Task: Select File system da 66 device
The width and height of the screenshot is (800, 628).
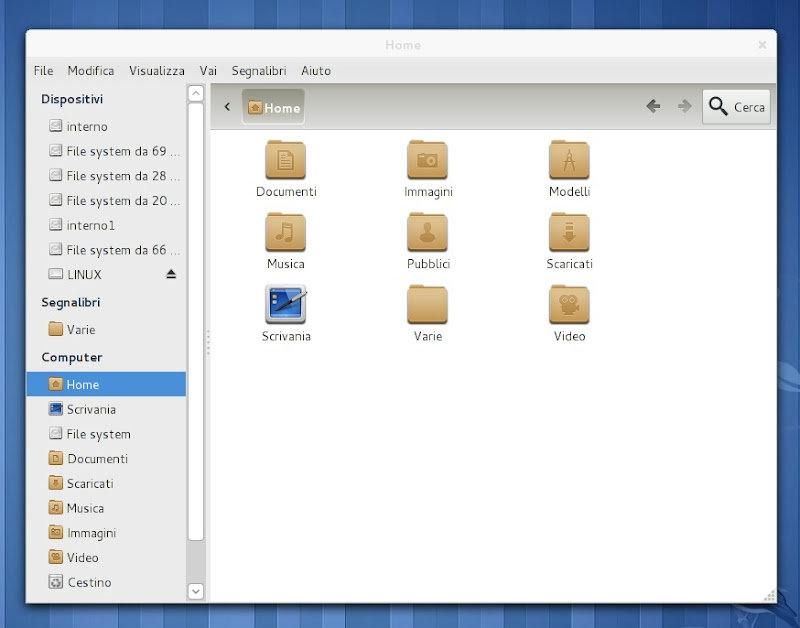Action: pyautogui.click(x=106, y=250)
